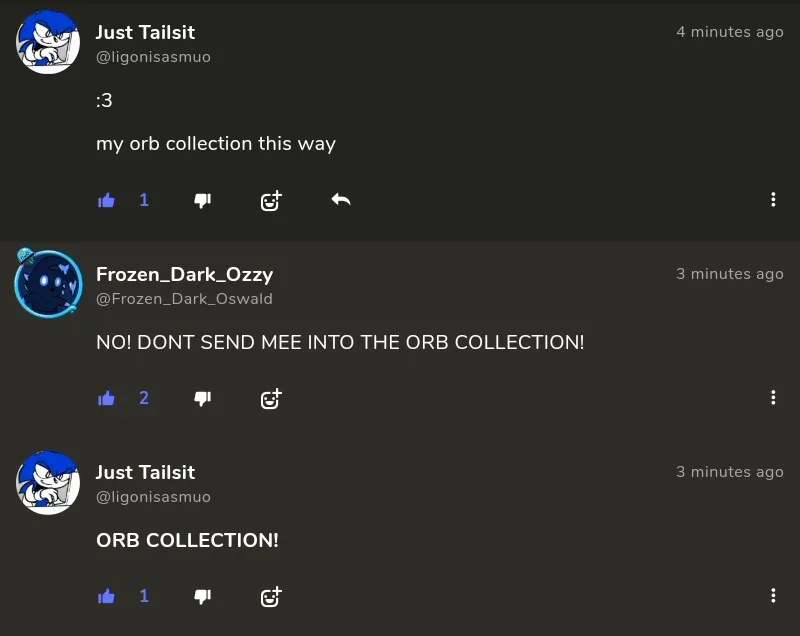Open more options for Frozen_Dark_Ozzy's comment

[x=773, y=398]
